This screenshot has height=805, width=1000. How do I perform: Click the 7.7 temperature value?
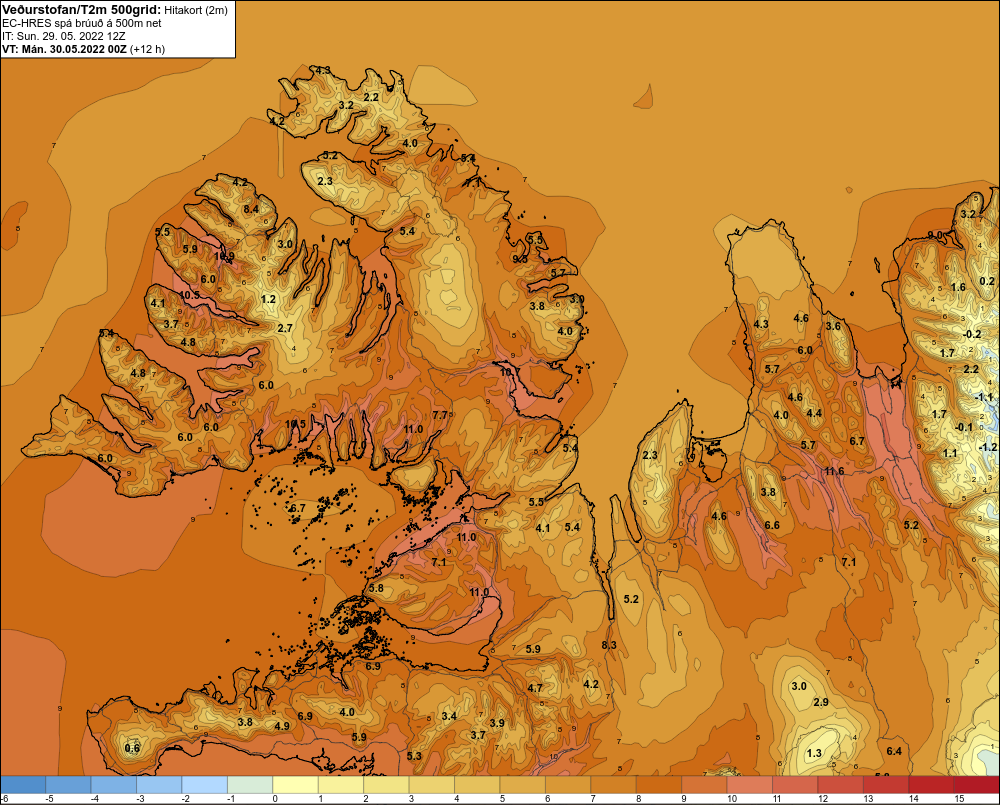440,415
